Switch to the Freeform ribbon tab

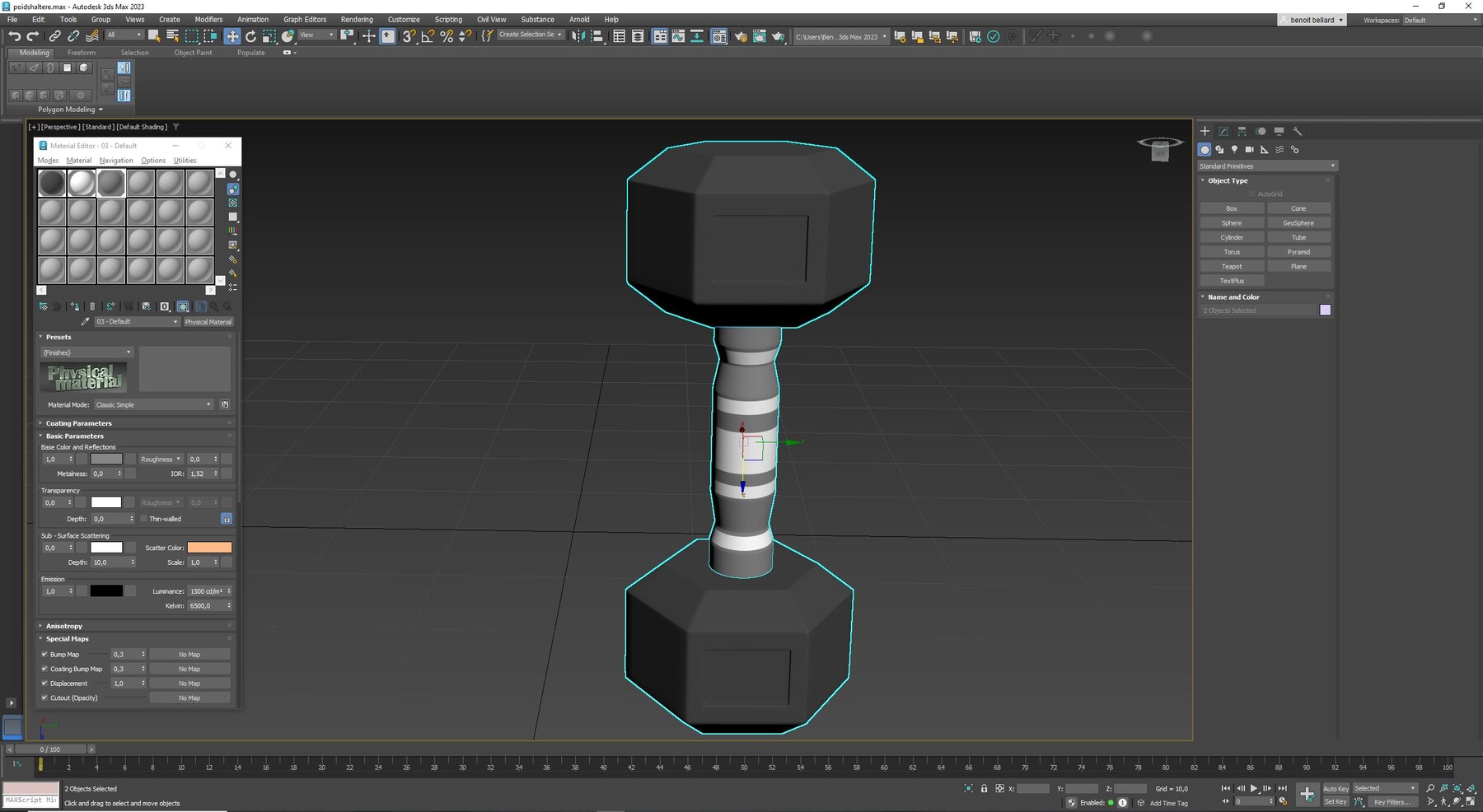[82, 52]
